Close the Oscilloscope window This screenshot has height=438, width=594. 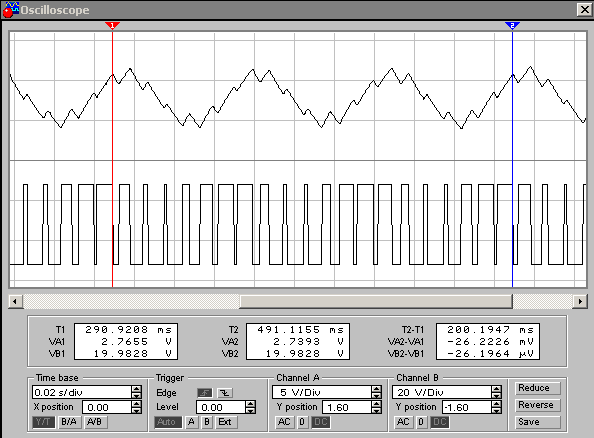(584, 9)
